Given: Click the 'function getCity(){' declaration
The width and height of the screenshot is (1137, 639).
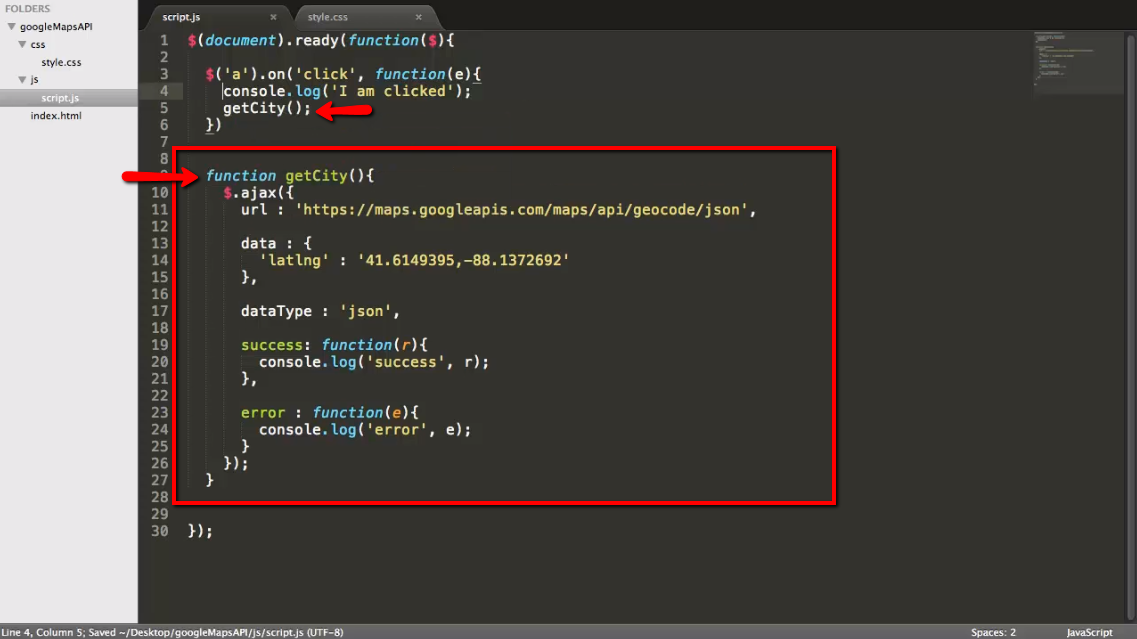Looking at the screenshot, I should (290, 176).
